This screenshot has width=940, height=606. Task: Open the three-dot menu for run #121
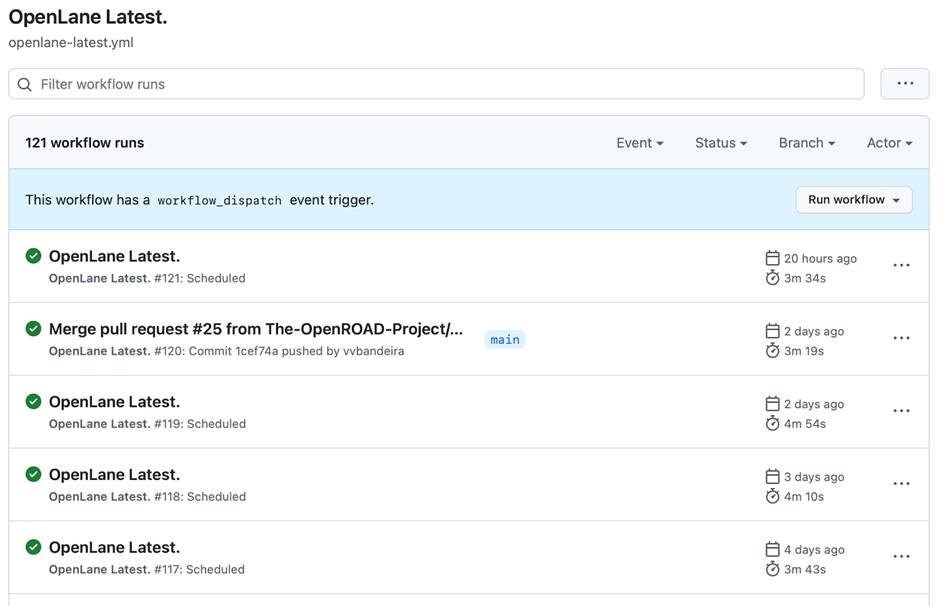click(x=901, y=266)
